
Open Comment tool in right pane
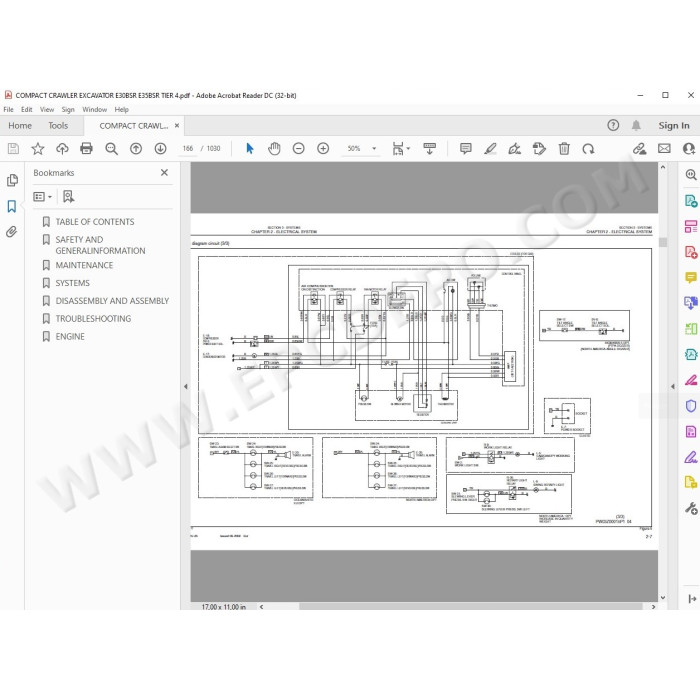coord(691,278)
